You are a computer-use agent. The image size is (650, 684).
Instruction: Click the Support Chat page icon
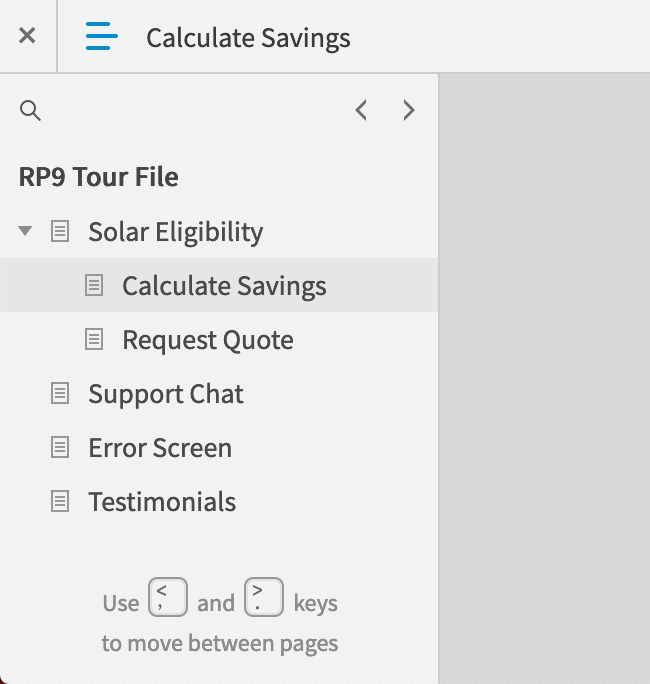pyautogui.click(x=60, y=393)
